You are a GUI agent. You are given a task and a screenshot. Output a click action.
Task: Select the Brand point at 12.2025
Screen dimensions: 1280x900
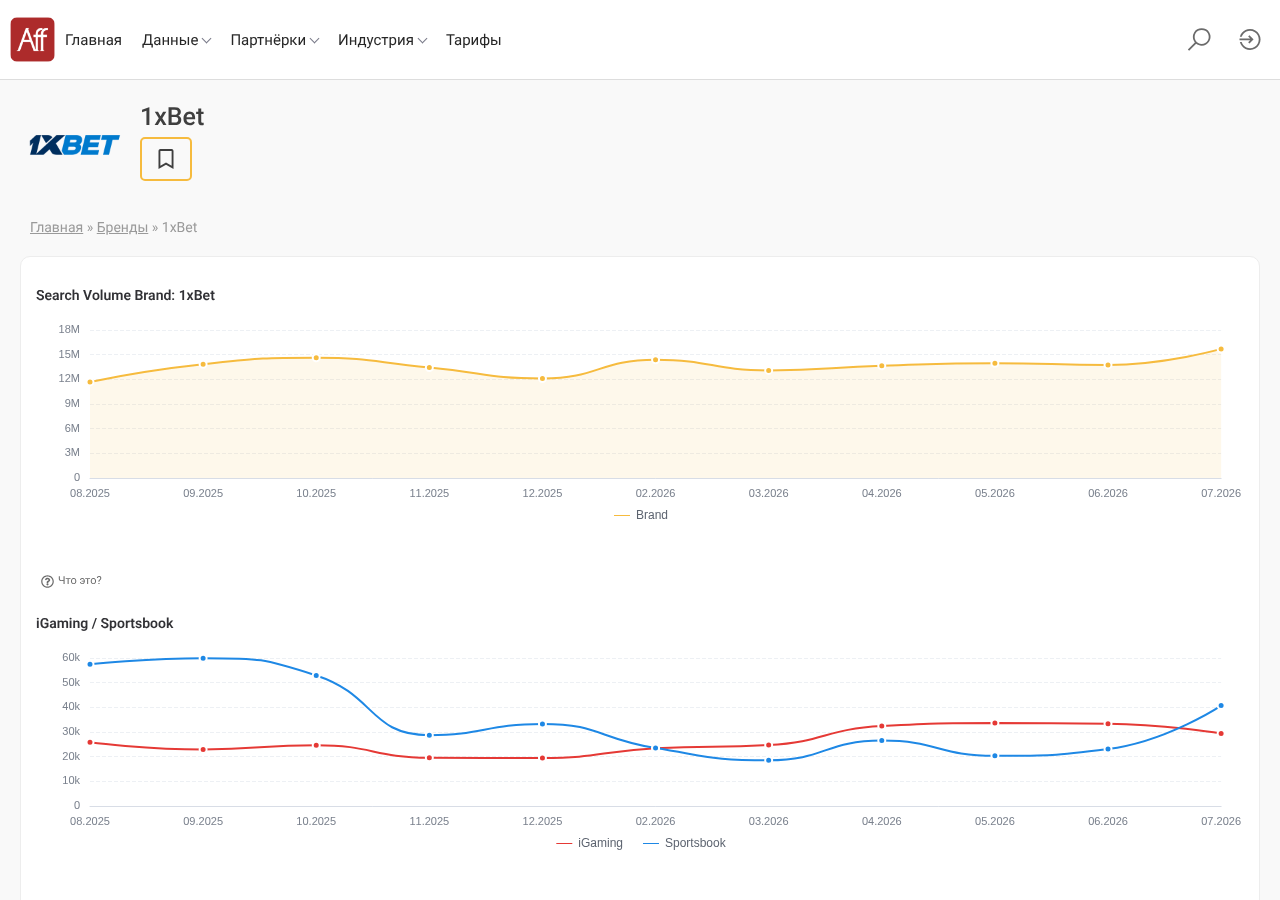pos(542,378)
